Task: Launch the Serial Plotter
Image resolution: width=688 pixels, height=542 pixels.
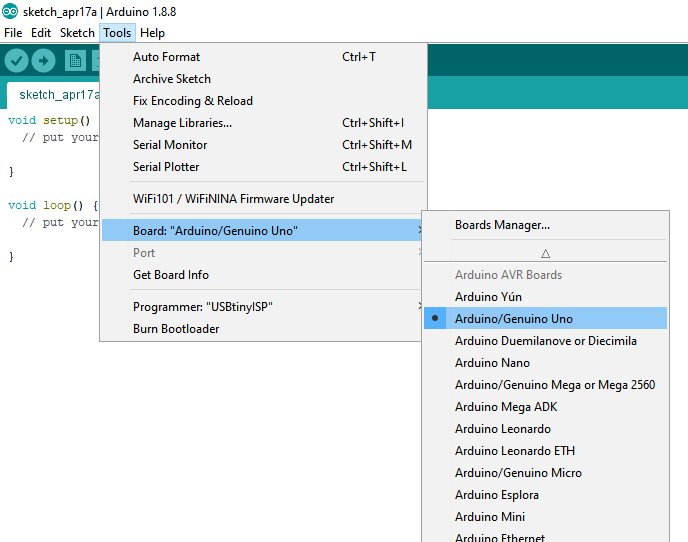Action: 263,166
